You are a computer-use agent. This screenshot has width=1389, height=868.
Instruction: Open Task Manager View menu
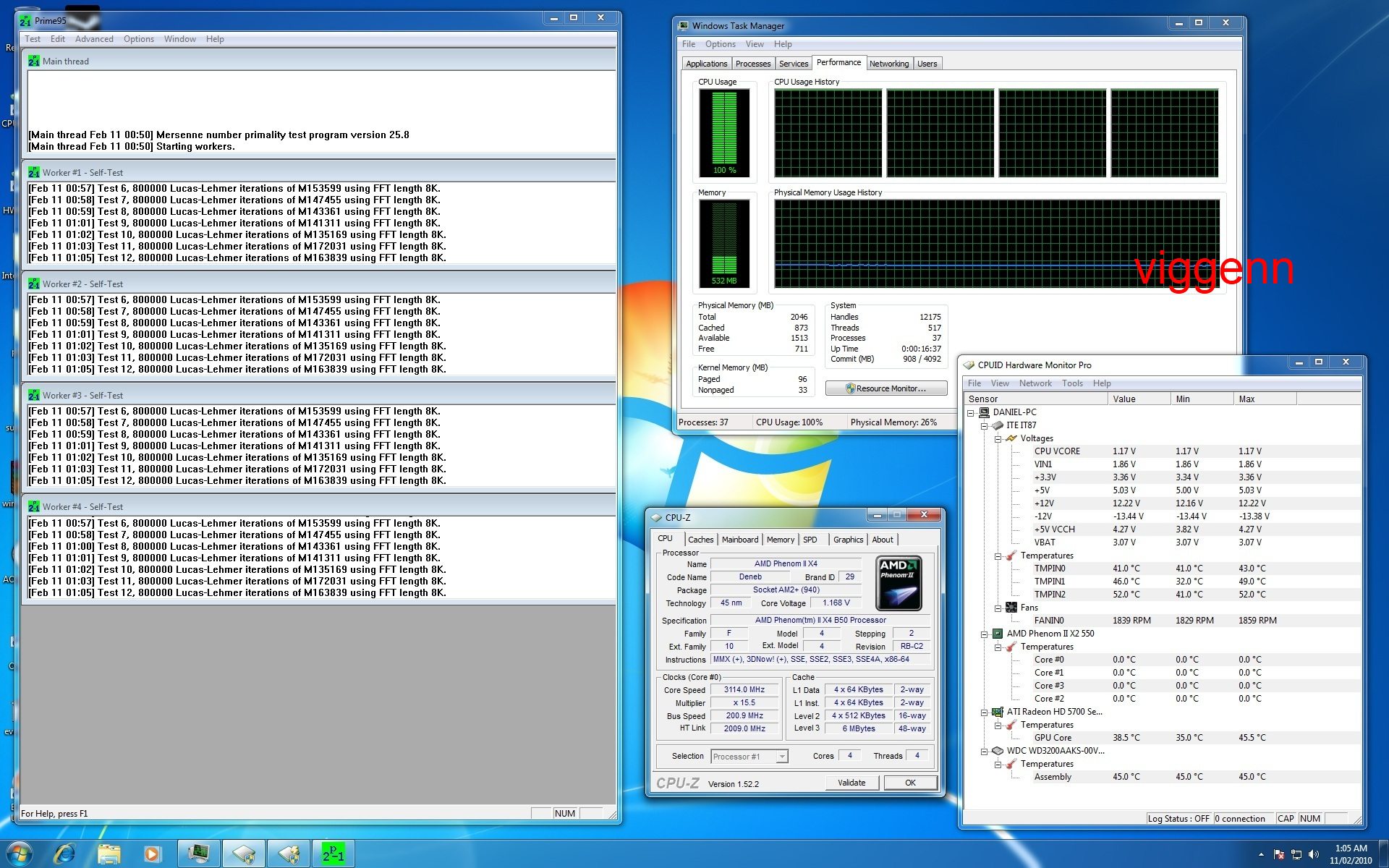coord(755,44)
